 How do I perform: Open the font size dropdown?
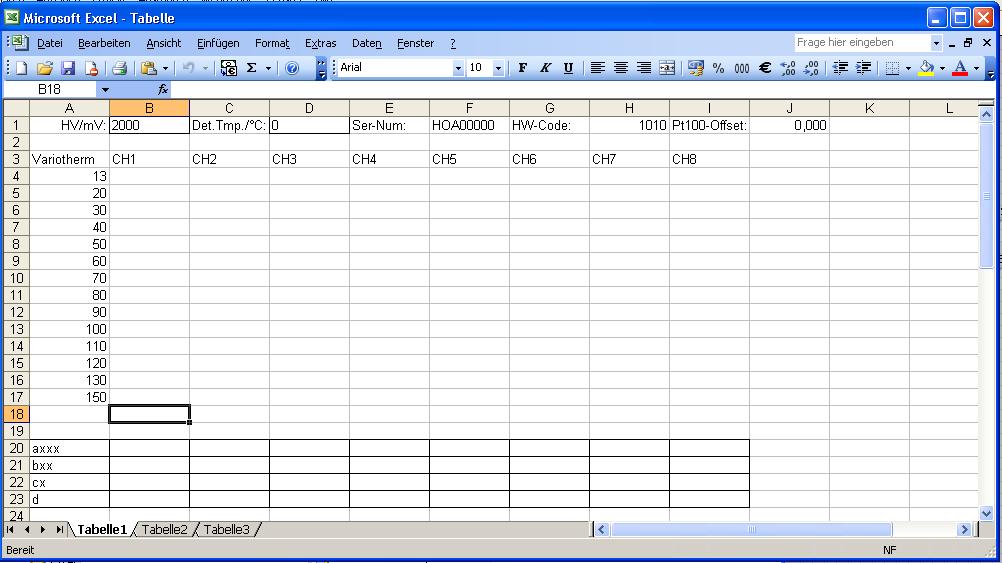[498, 68]
